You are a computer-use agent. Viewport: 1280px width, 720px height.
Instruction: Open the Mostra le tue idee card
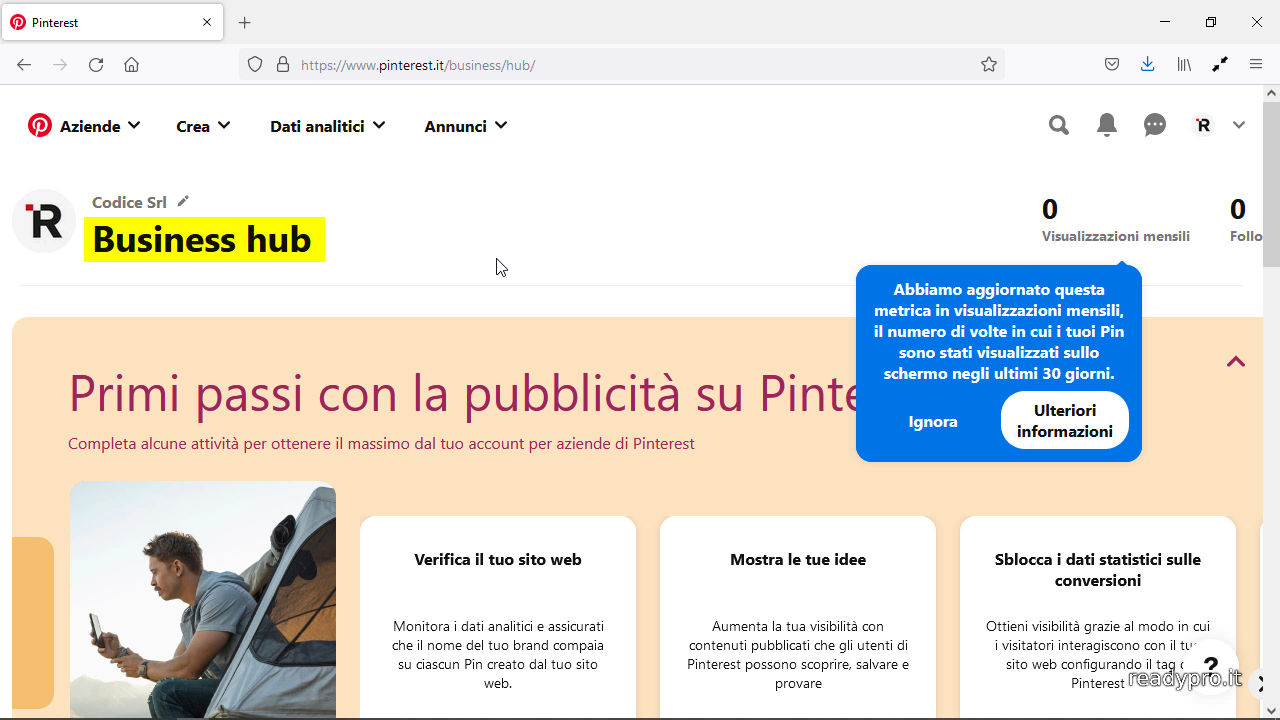(x=798, y=617)
